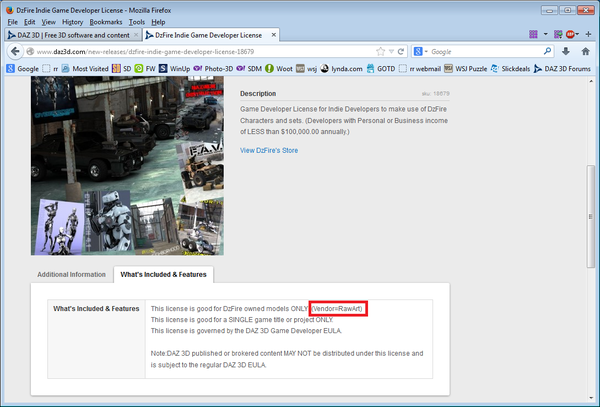Open the Adblock Plus ABP icon

coord(570,34)
